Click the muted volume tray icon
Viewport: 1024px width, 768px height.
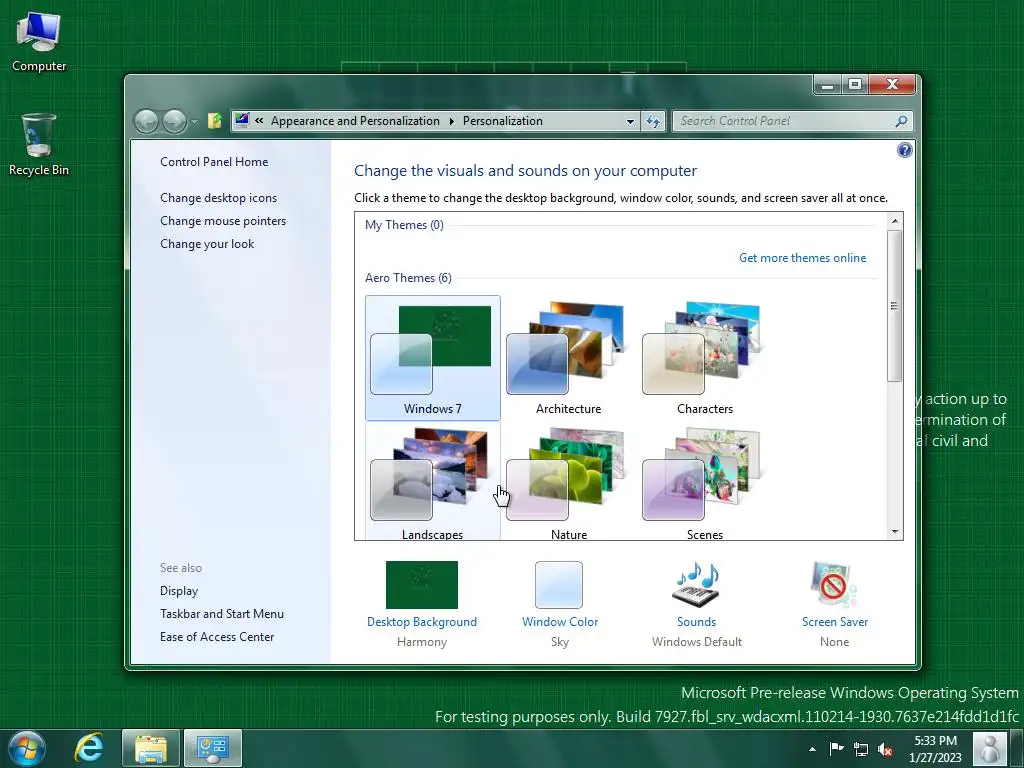coord(886,749)
